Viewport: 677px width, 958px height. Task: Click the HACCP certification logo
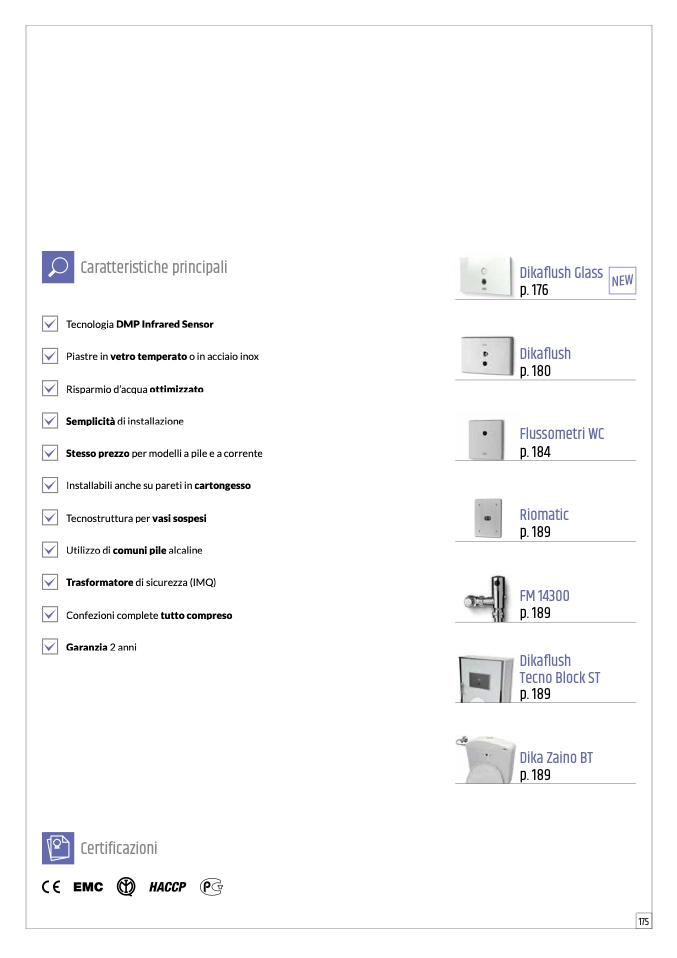tap(167, 887)
